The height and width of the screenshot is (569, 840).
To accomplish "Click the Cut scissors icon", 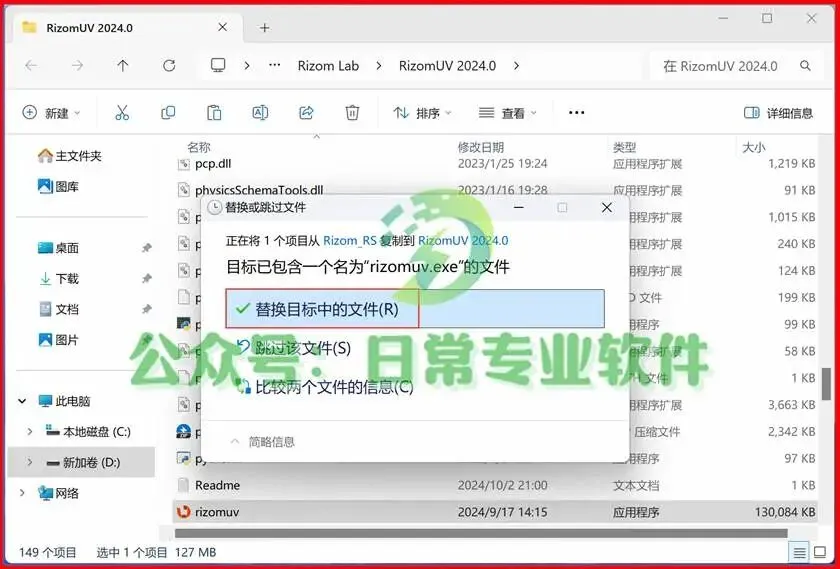I will [122, 113].
